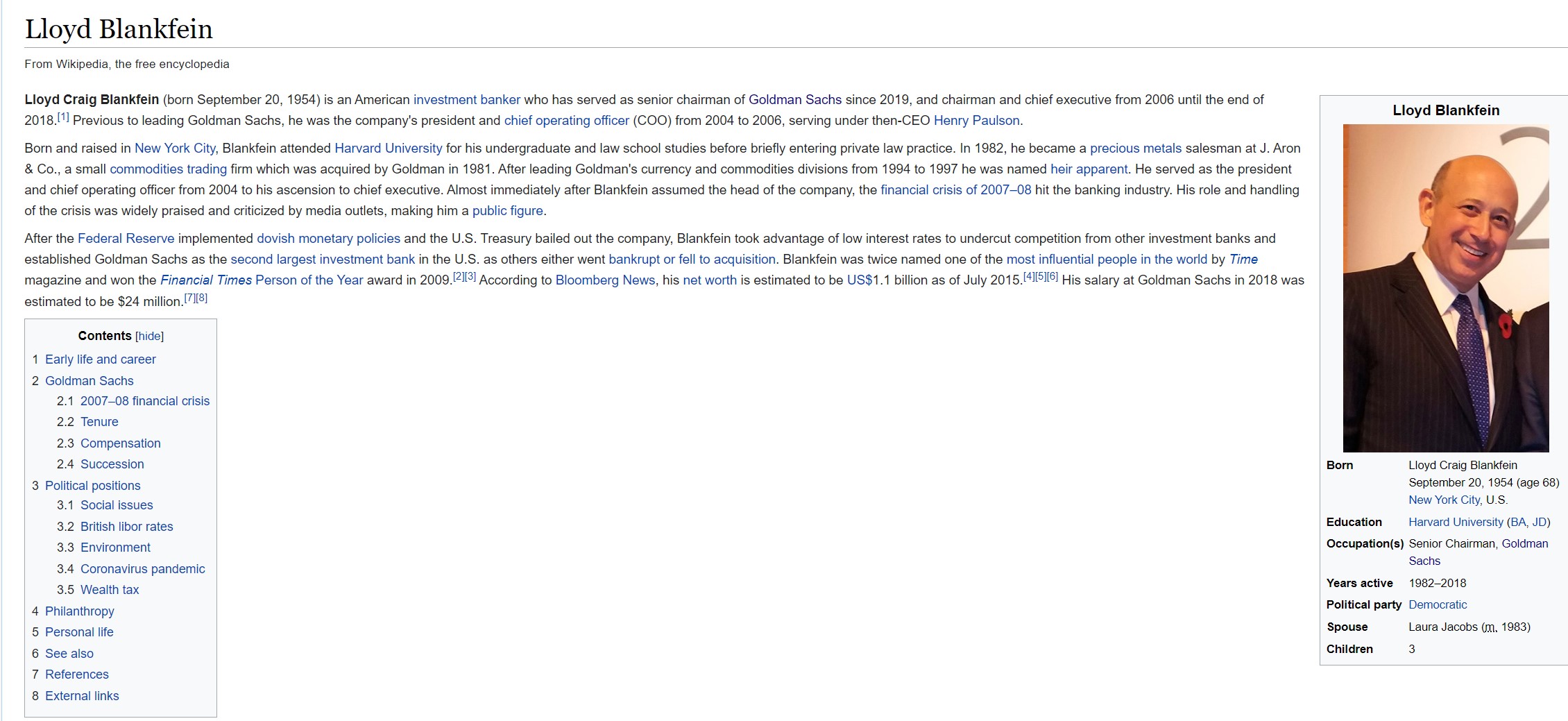The image size is (1568, 721).
Task: Select the 'Years active' value 1982–2018
Action: coord(1438,583)
